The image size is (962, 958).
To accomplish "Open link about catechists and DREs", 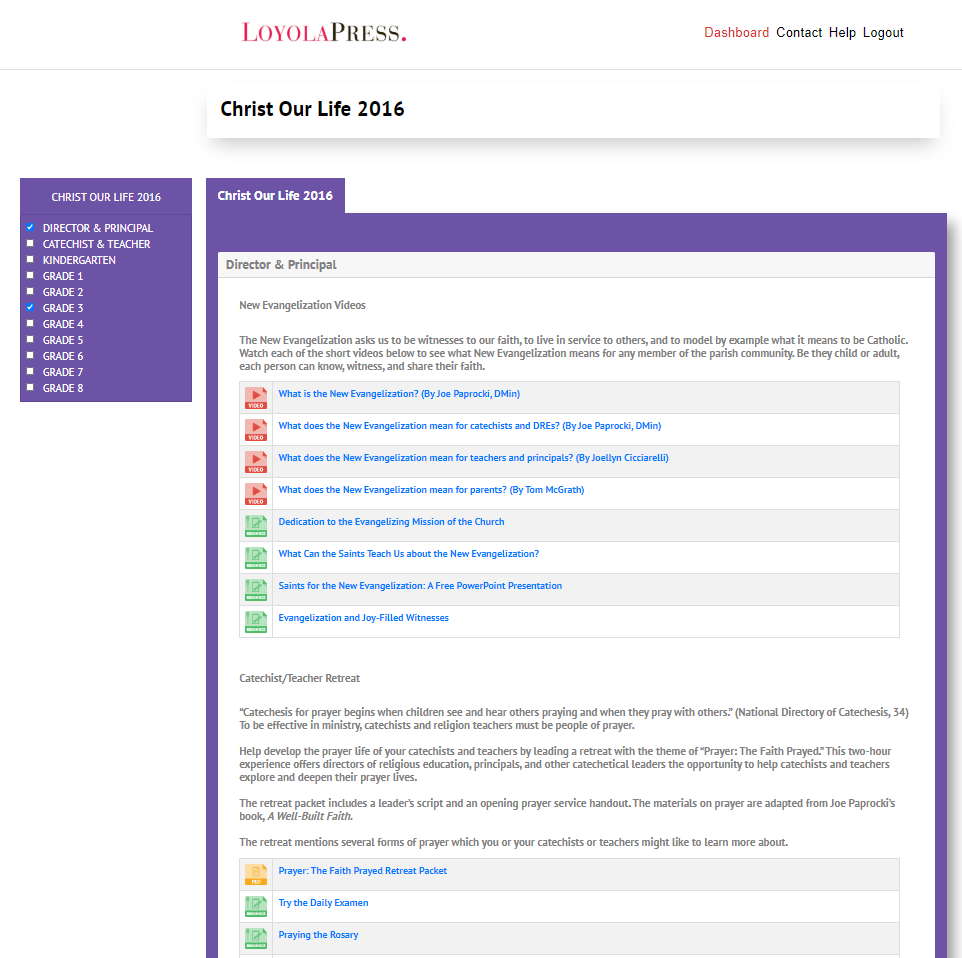I will click(x=470, y=426).
